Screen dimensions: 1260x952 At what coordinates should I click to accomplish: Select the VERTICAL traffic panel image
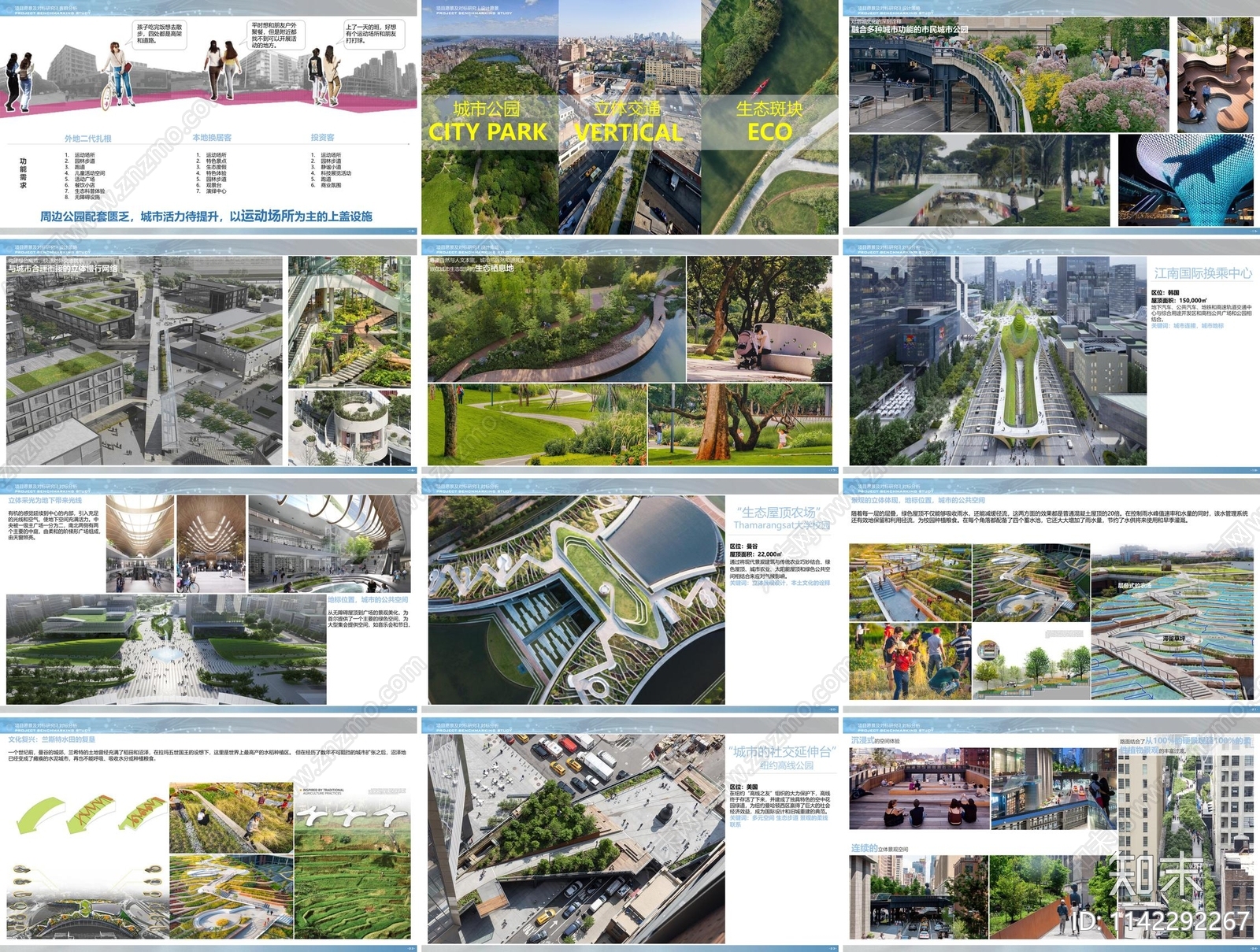coord(629,117)
